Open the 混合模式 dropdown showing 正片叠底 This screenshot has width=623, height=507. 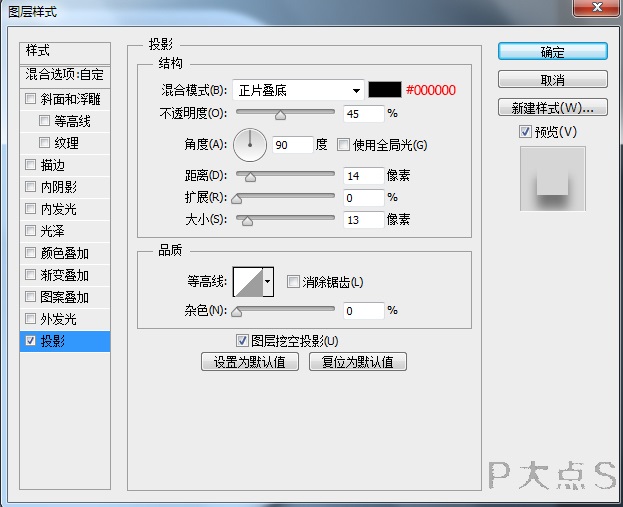point(298,90)
